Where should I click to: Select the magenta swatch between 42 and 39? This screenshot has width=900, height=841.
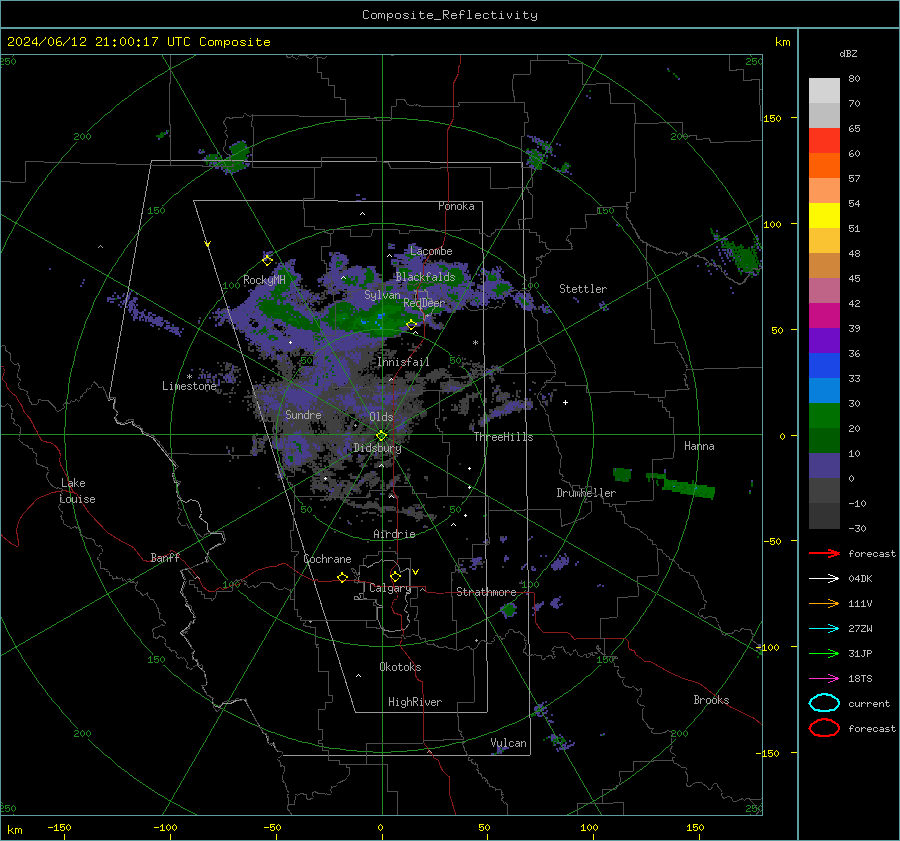coord(824,316)
